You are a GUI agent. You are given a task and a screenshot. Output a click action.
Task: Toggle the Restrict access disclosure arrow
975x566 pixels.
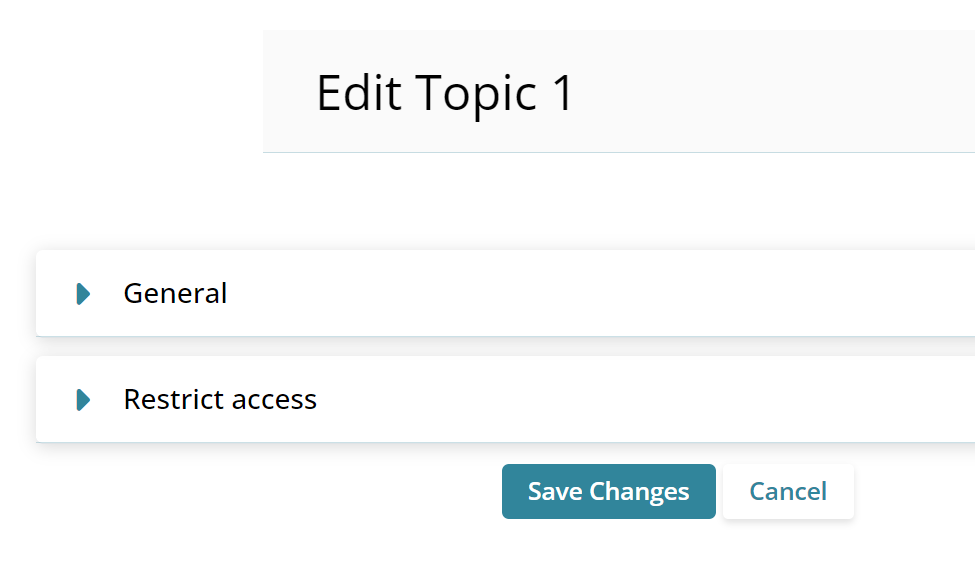tap(83, 400)
